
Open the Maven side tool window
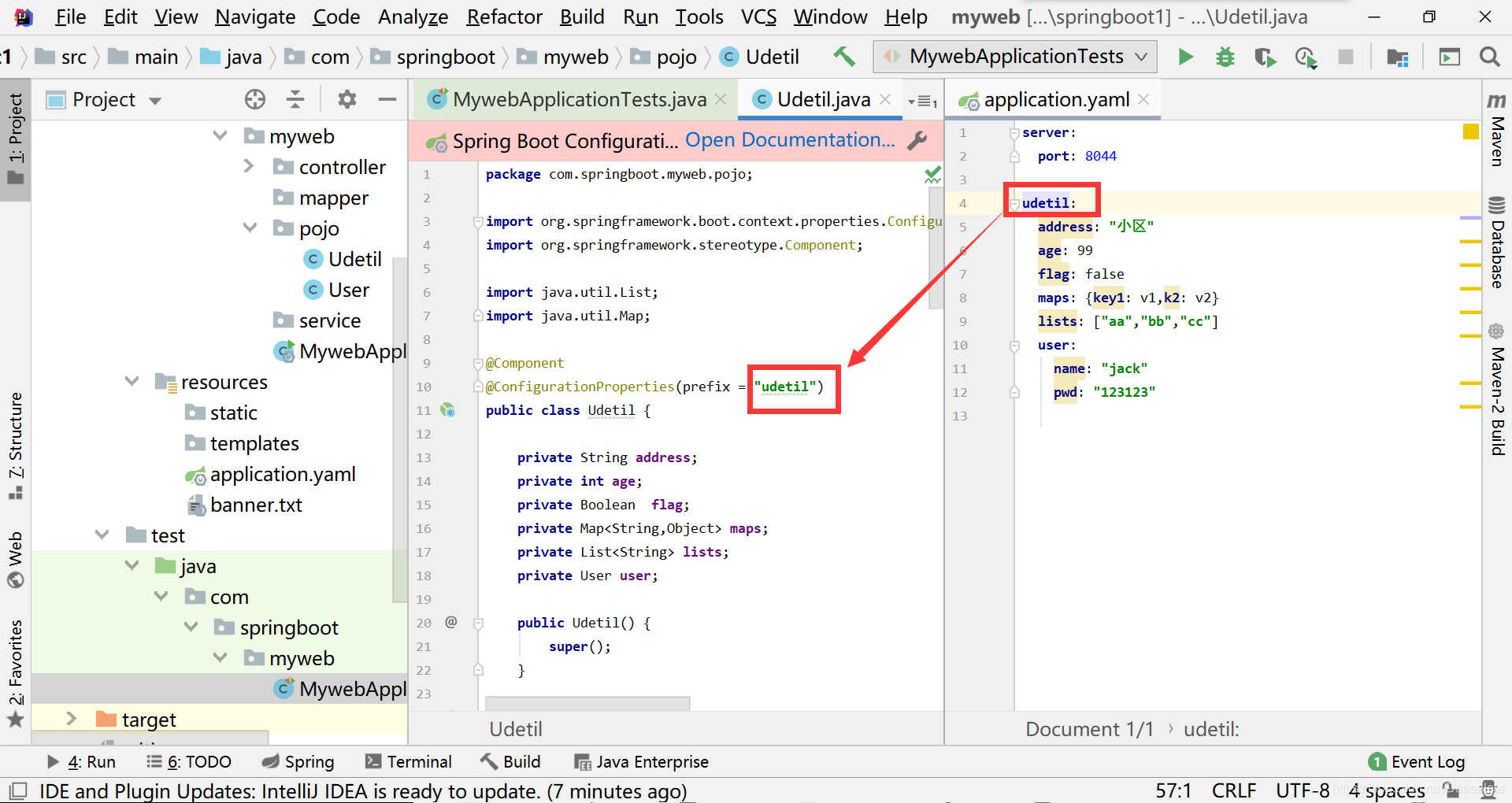point(1497,130)
